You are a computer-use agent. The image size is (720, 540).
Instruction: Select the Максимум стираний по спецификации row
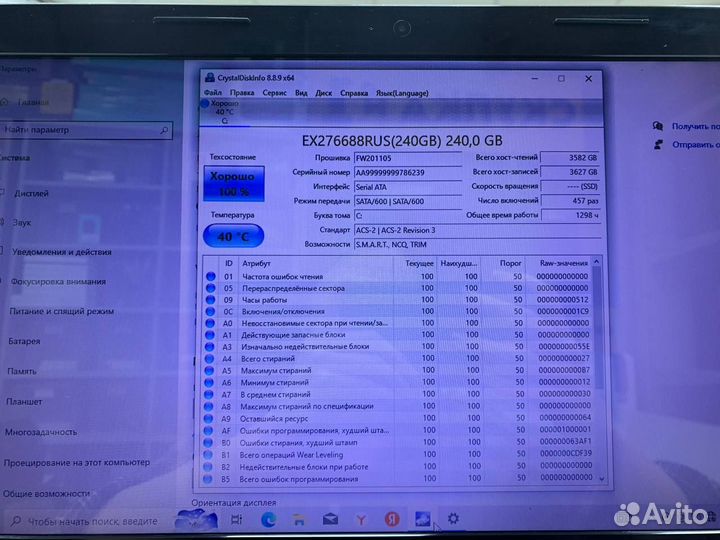[398, 406]
